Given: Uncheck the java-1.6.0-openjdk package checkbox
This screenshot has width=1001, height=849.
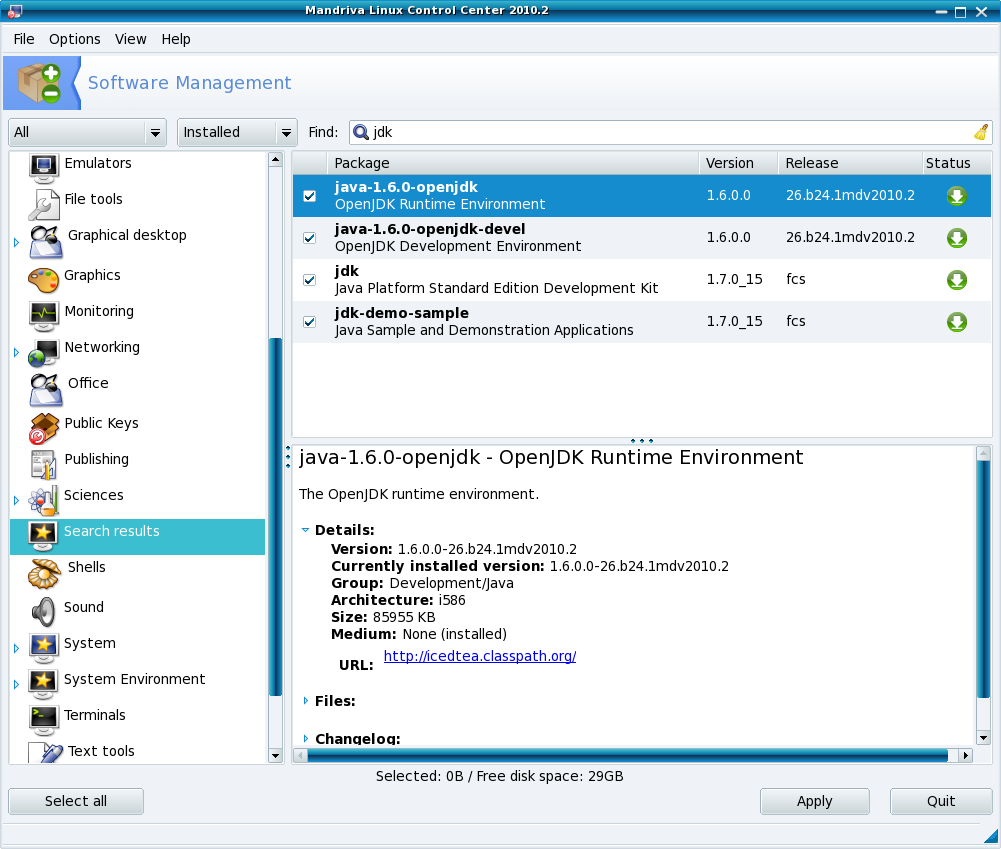Looking at the screenshot, I should point(309,196).
